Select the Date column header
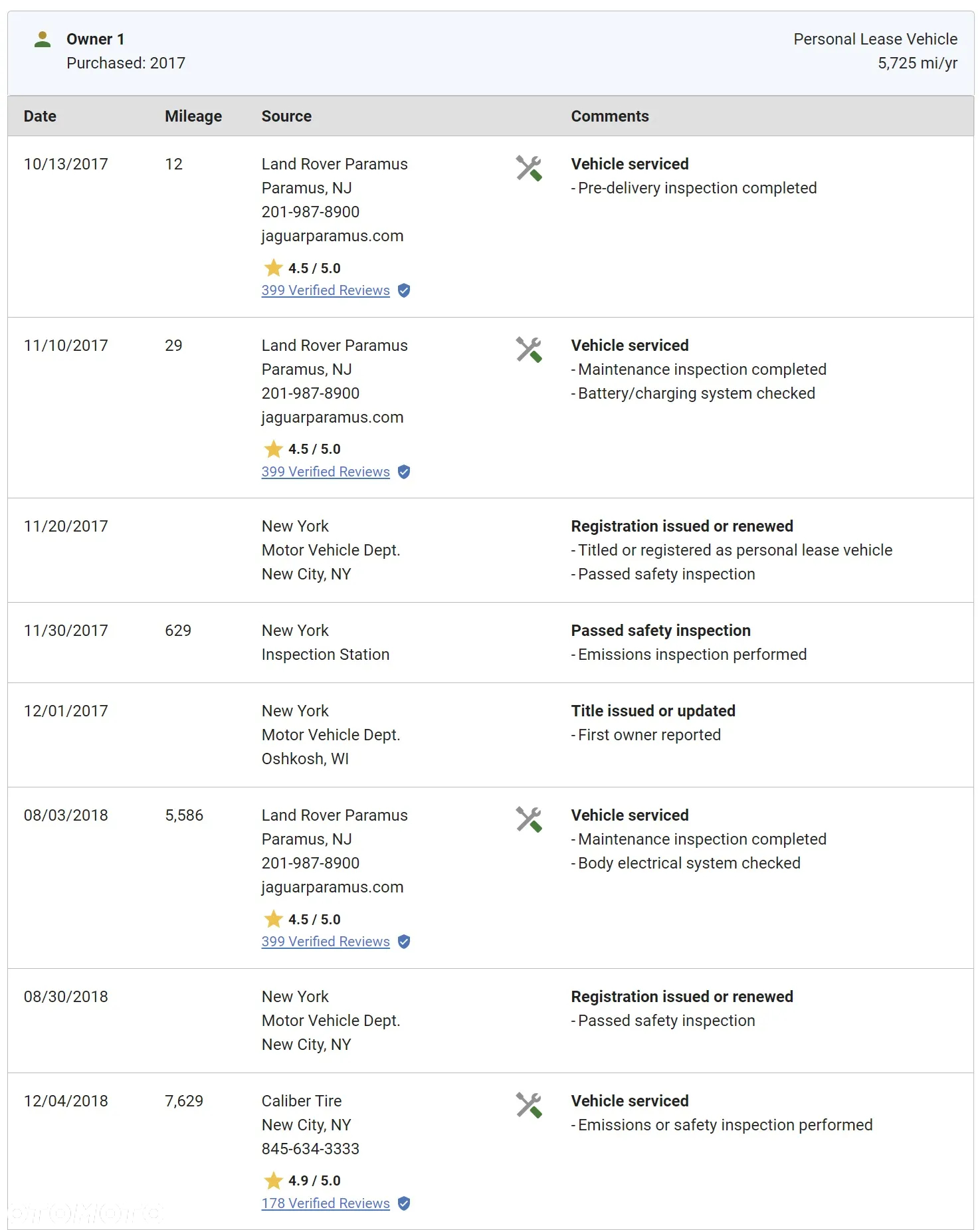This screenshot has height=1230, width=980. [40, 116]
